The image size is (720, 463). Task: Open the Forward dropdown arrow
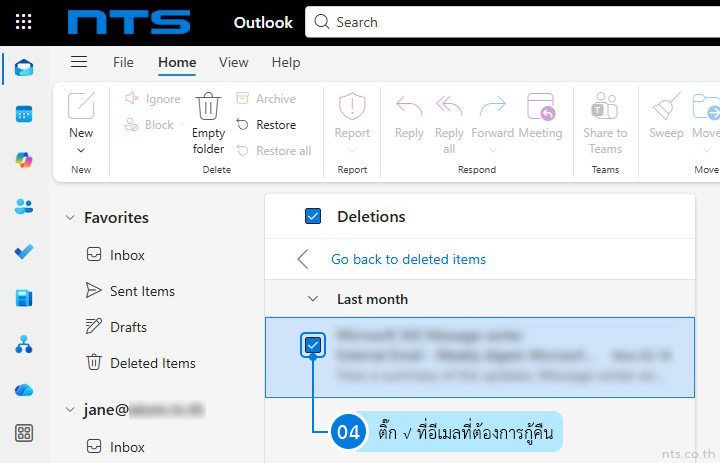pyautogui.click(x=493, y=150)
